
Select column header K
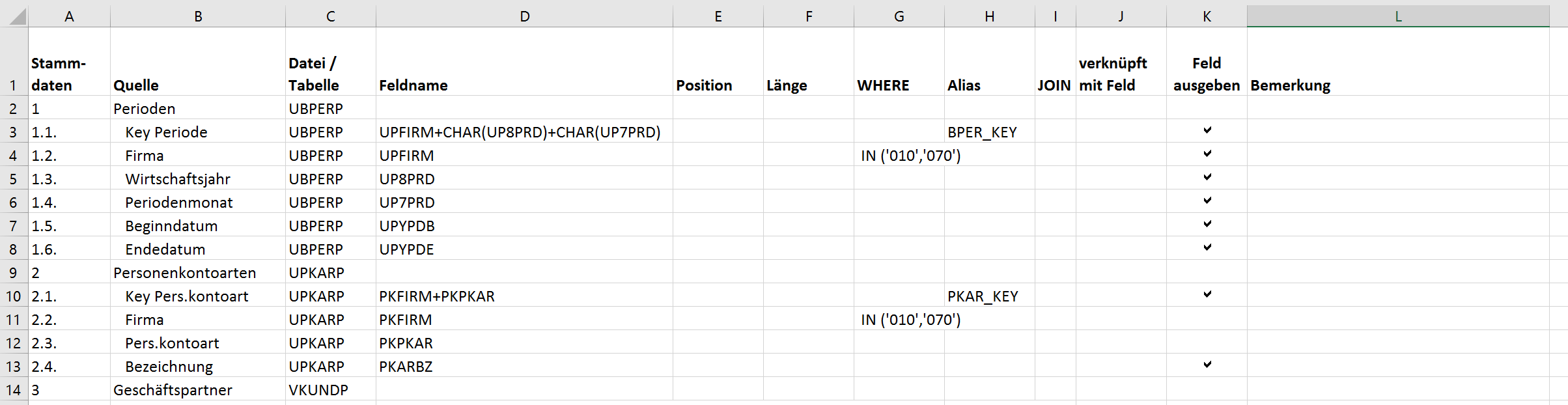(x=1207, y=16)
